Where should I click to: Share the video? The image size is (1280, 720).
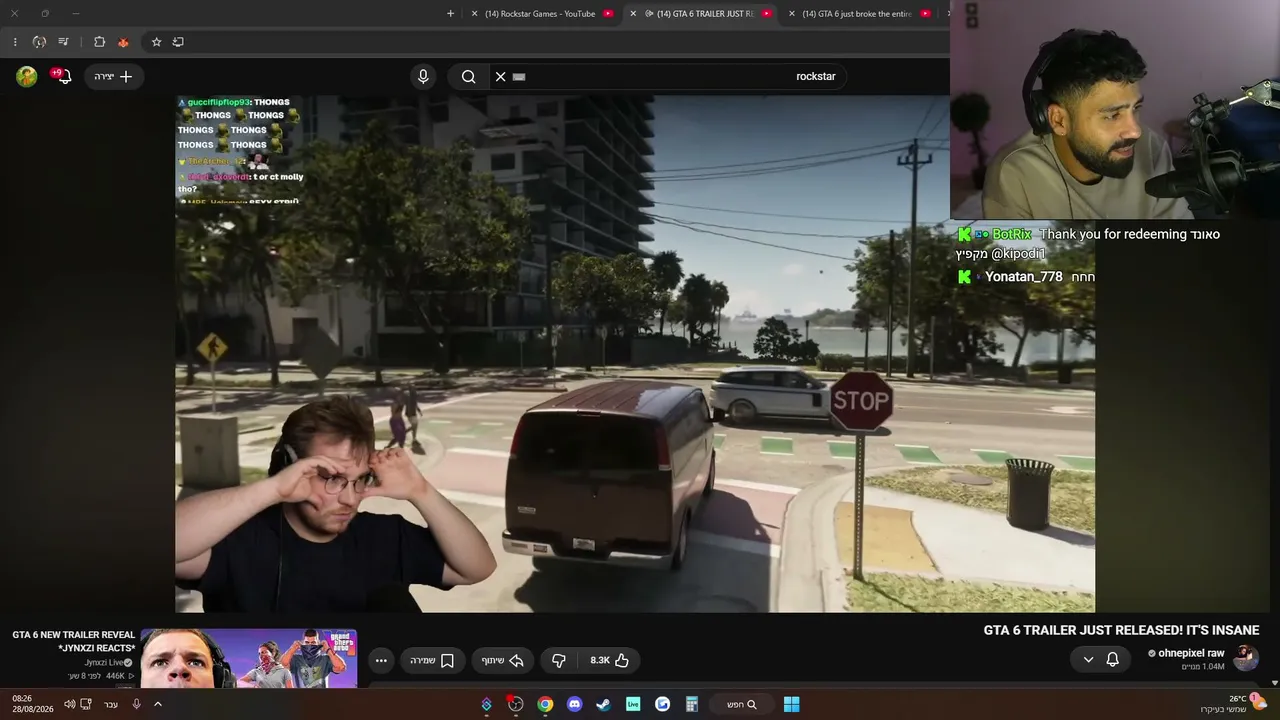pos(503,660)
